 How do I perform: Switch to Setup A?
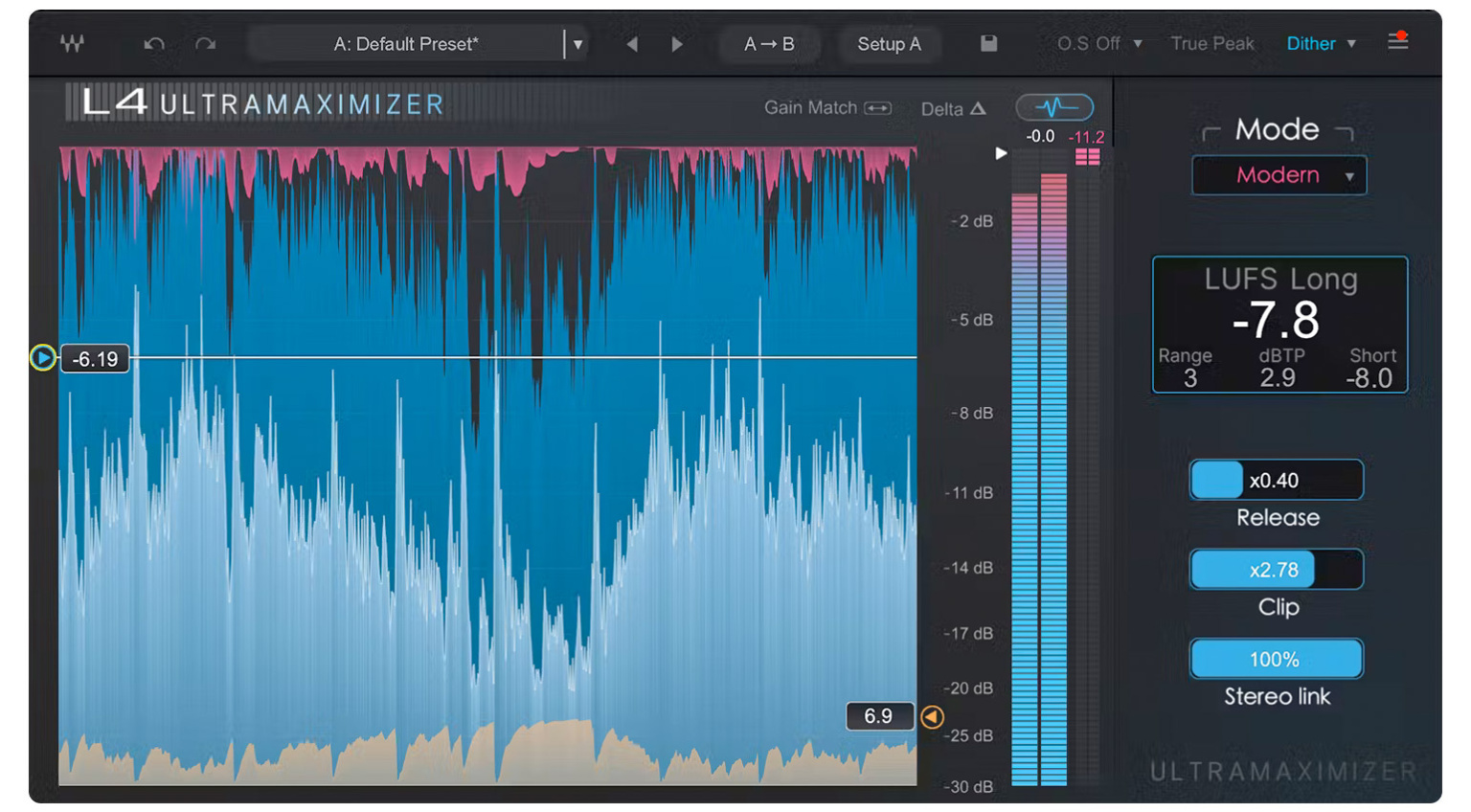pyautogui.click(x=890, y=43)
